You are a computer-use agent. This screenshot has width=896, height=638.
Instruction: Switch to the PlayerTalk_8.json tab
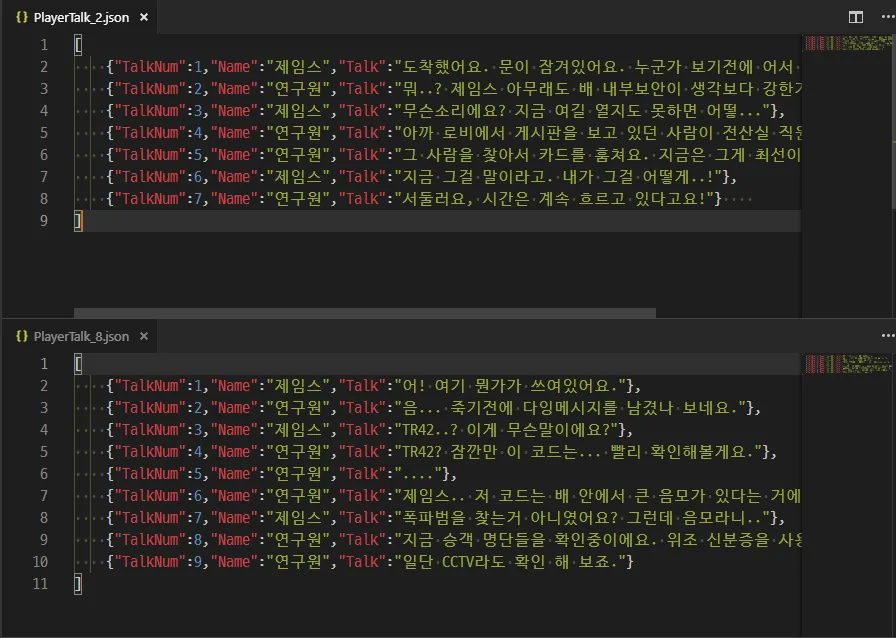[x=81, y=337]
